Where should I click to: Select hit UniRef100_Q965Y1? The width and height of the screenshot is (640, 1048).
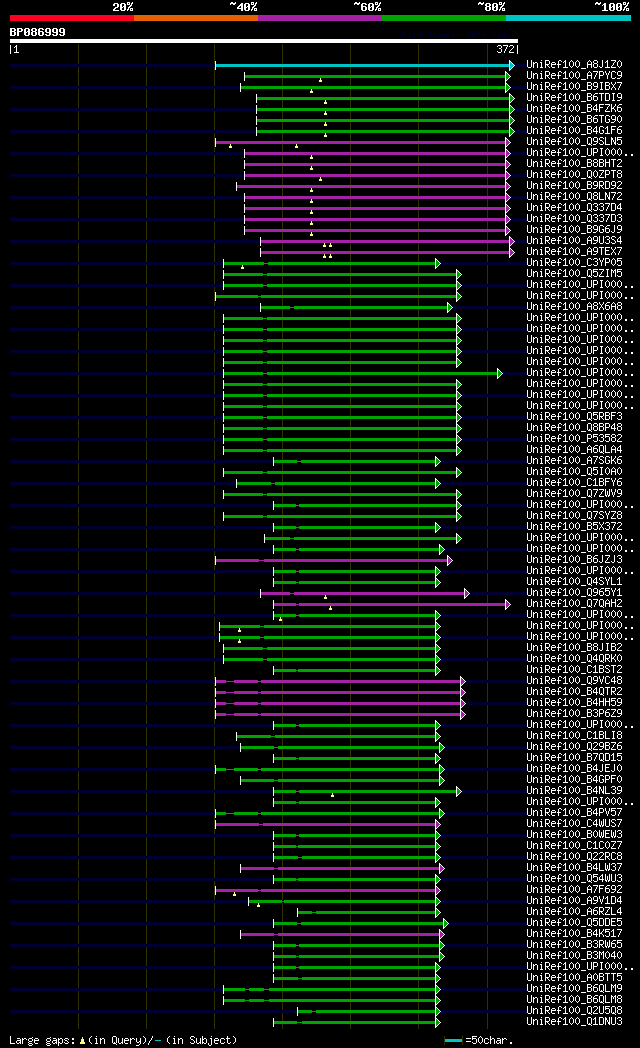pos(574,593)
